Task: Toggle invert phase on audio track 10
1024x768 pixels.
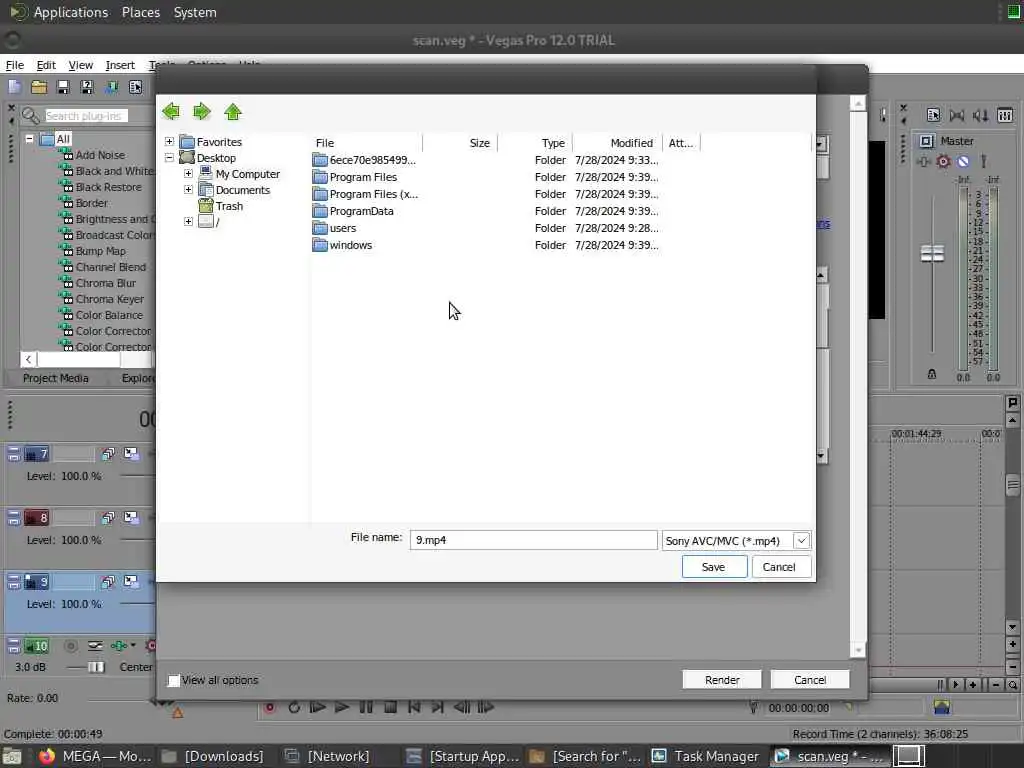Action: tap(95, 646)
